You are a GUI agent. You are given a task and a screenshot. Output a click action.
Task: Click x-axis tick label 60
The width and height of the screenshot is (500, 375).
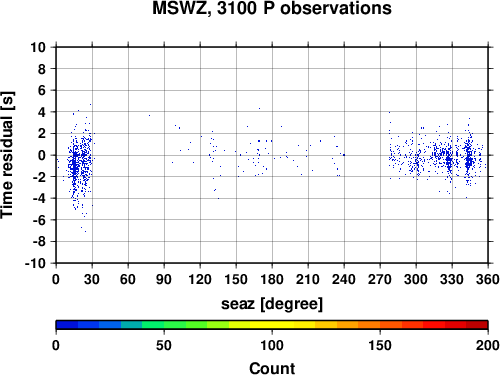click(128, 279)
